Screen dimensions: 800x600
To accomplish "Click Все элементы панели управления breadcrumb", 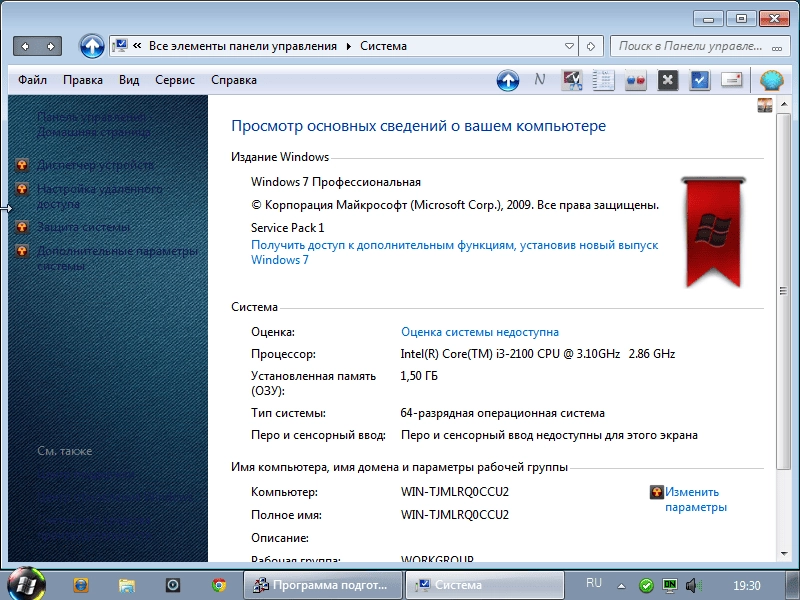I will pos(243,46).
